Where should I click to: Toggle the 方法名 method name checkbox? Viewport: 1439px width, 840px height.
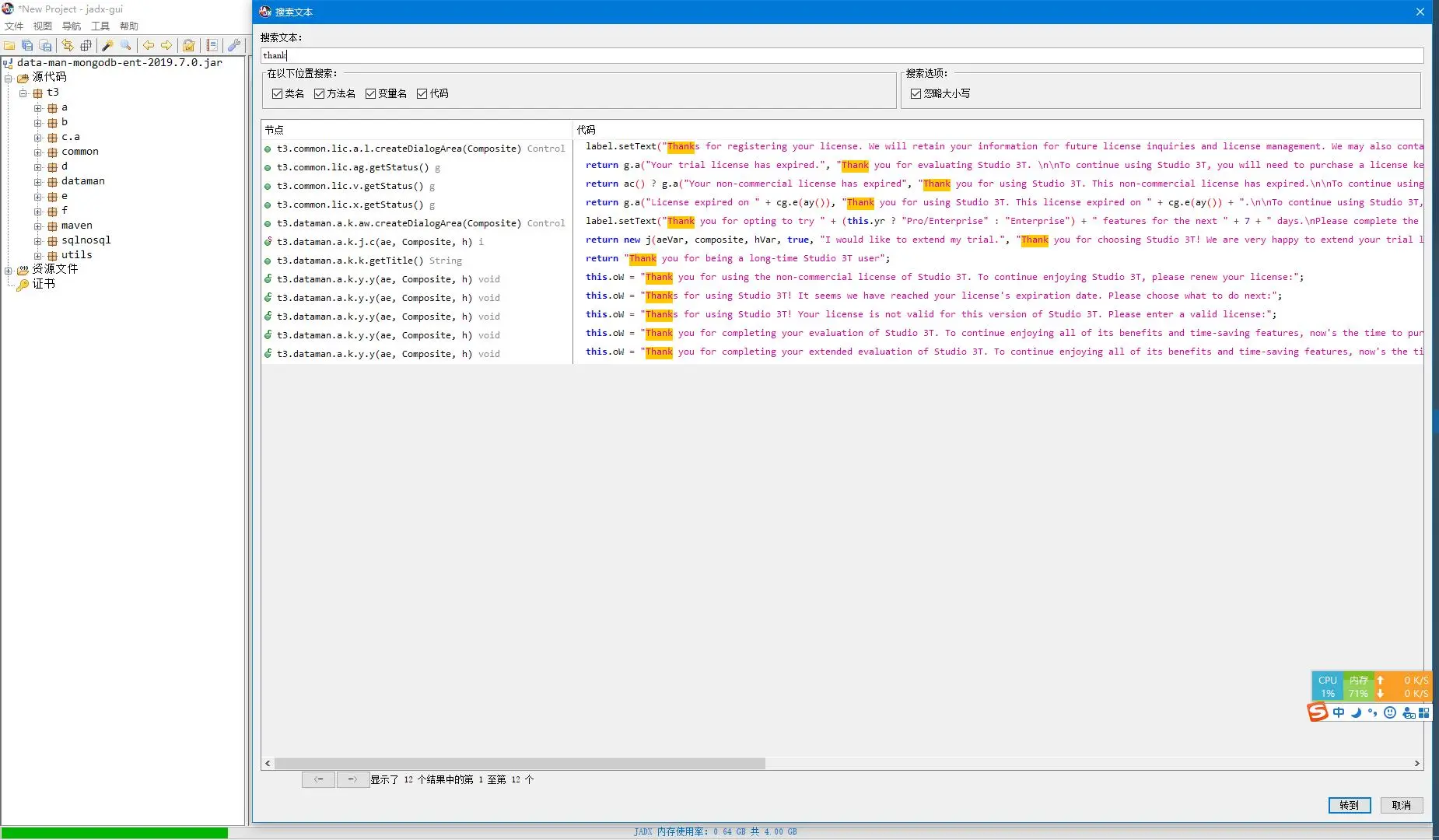319,93
